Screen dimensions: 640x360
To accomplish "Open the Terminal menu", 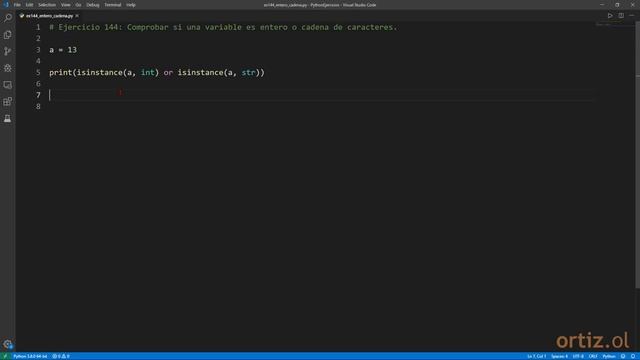I will pos(113,5).
